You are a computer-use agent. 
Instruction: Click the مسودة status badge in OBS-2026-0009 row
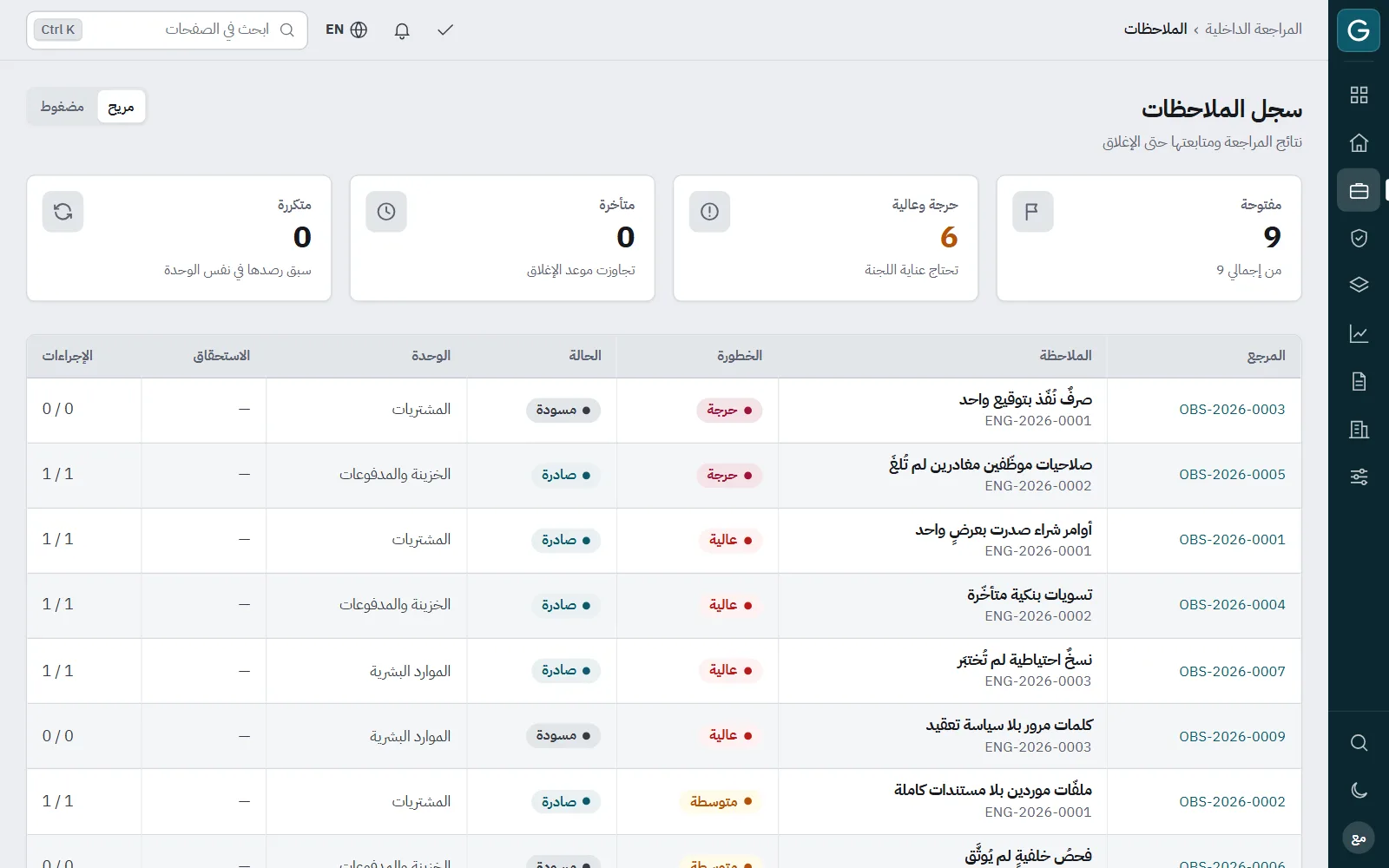(x=563, y=736)
